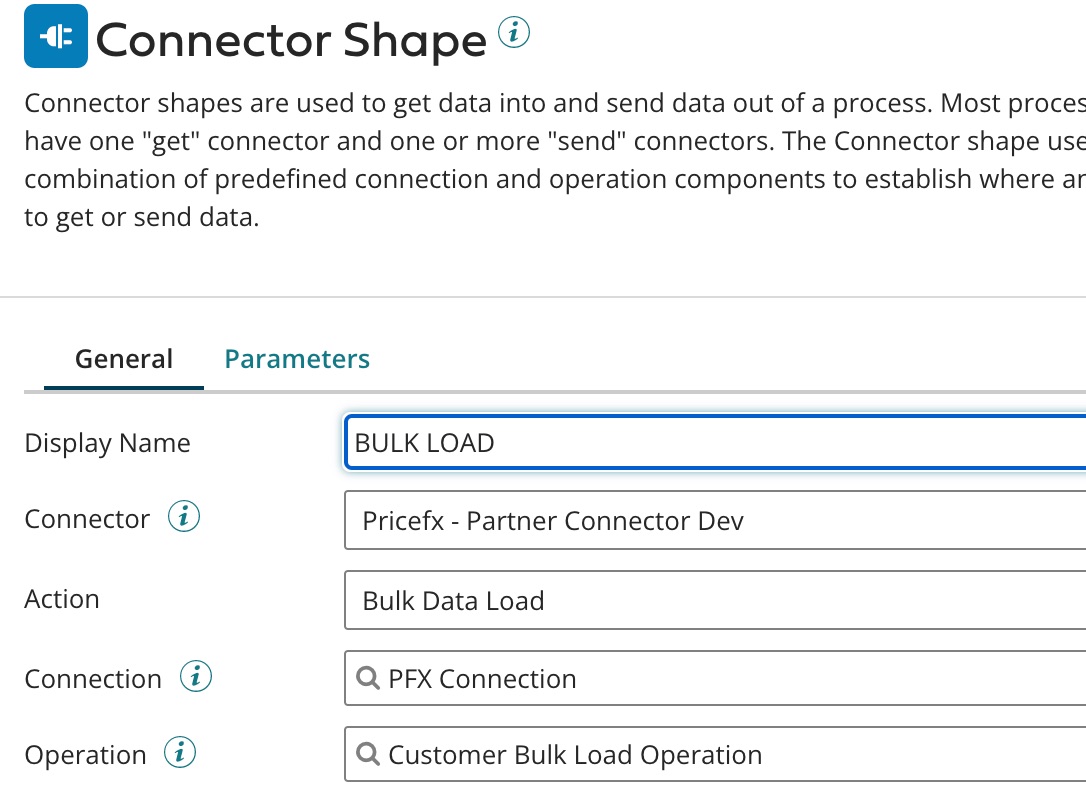Open the Action dropdown showing Bulk Data Load
Viewport: 1086px width, 790px height.
click(700, 600)
